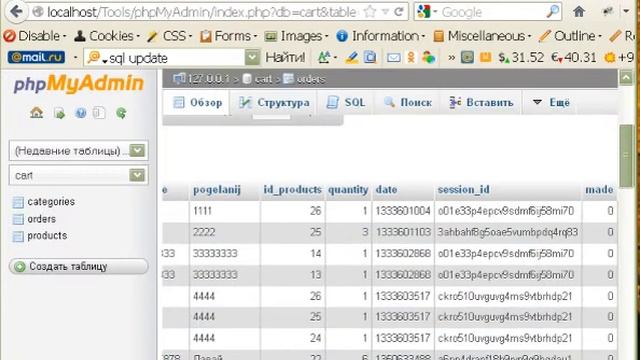Open the mail.ru logo button

(x=36, y=57)
